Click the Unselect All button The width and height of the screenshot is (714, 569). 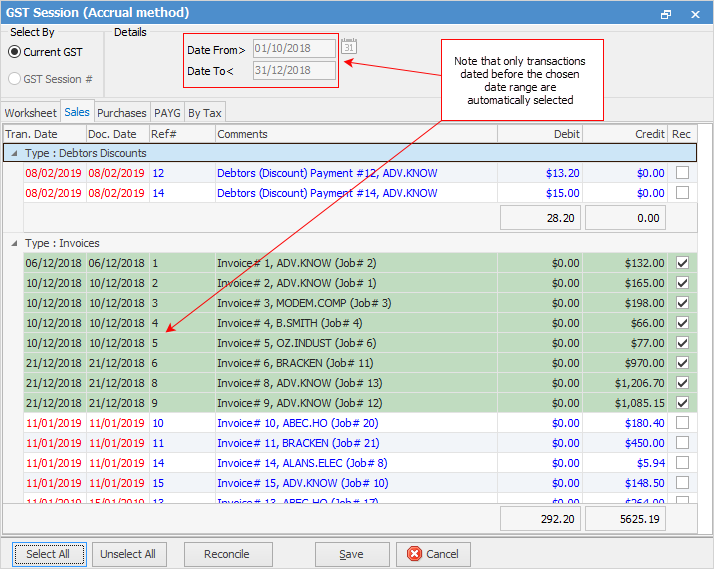128,554
